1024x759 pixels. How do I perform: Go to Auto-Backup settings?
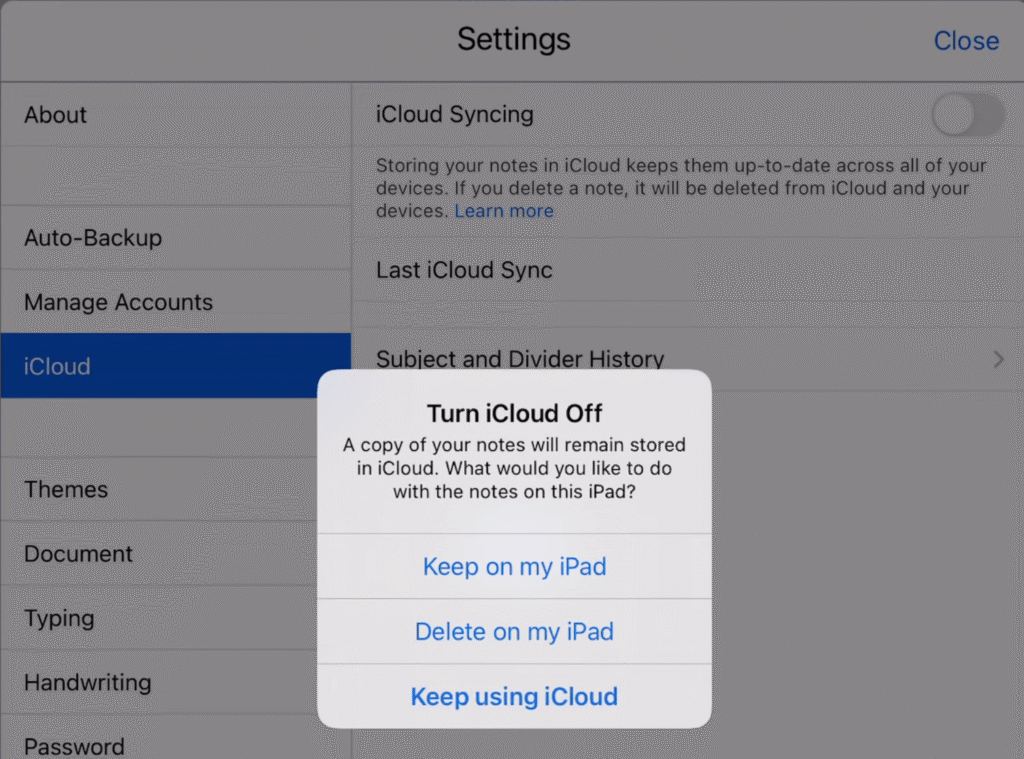(x=176, y=238)
